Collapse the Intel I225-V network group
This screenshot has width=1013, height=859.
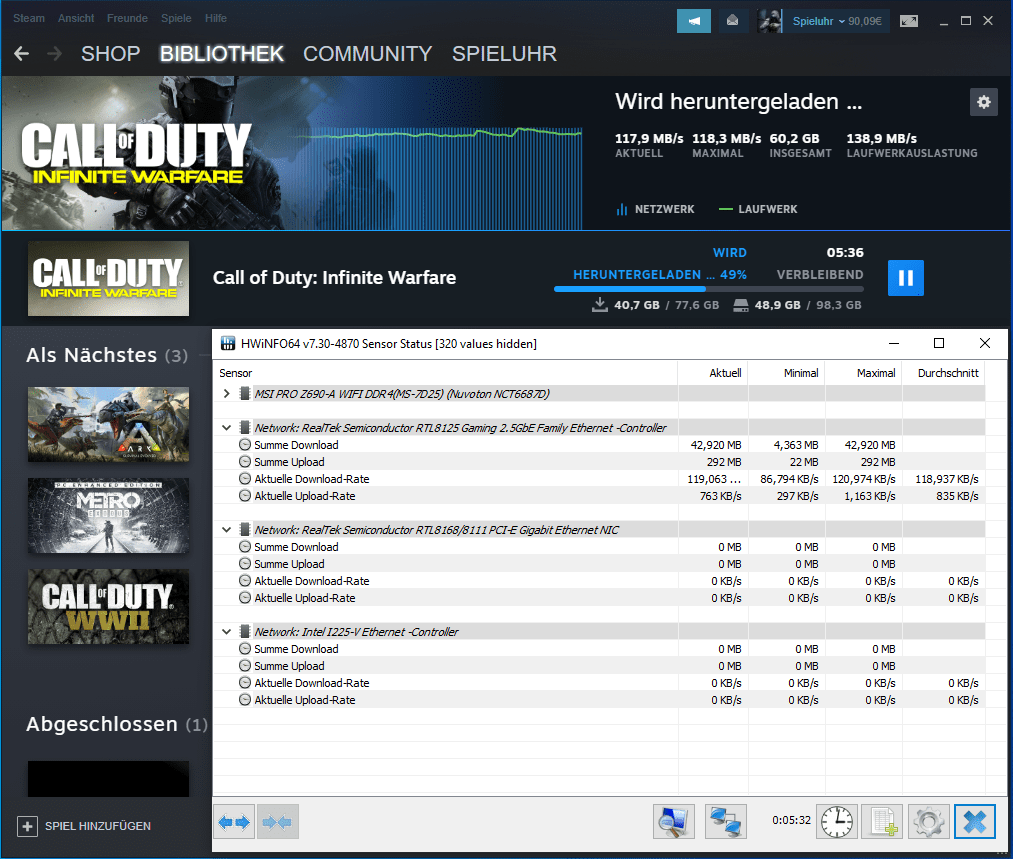pyautogui.click(x=226, y=632)
